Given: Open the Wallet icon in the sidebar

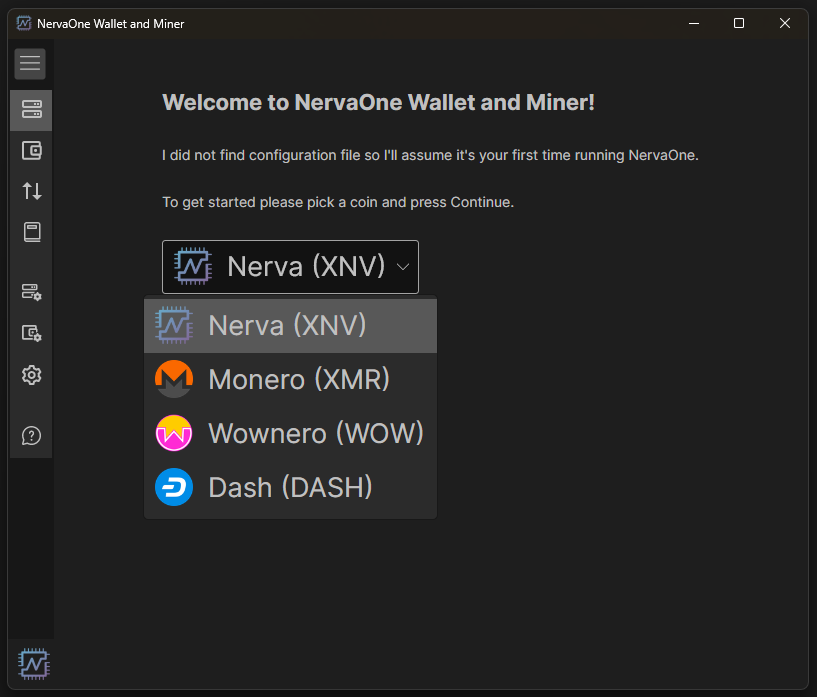Looking at the screenshot, I should pos(31,151).
